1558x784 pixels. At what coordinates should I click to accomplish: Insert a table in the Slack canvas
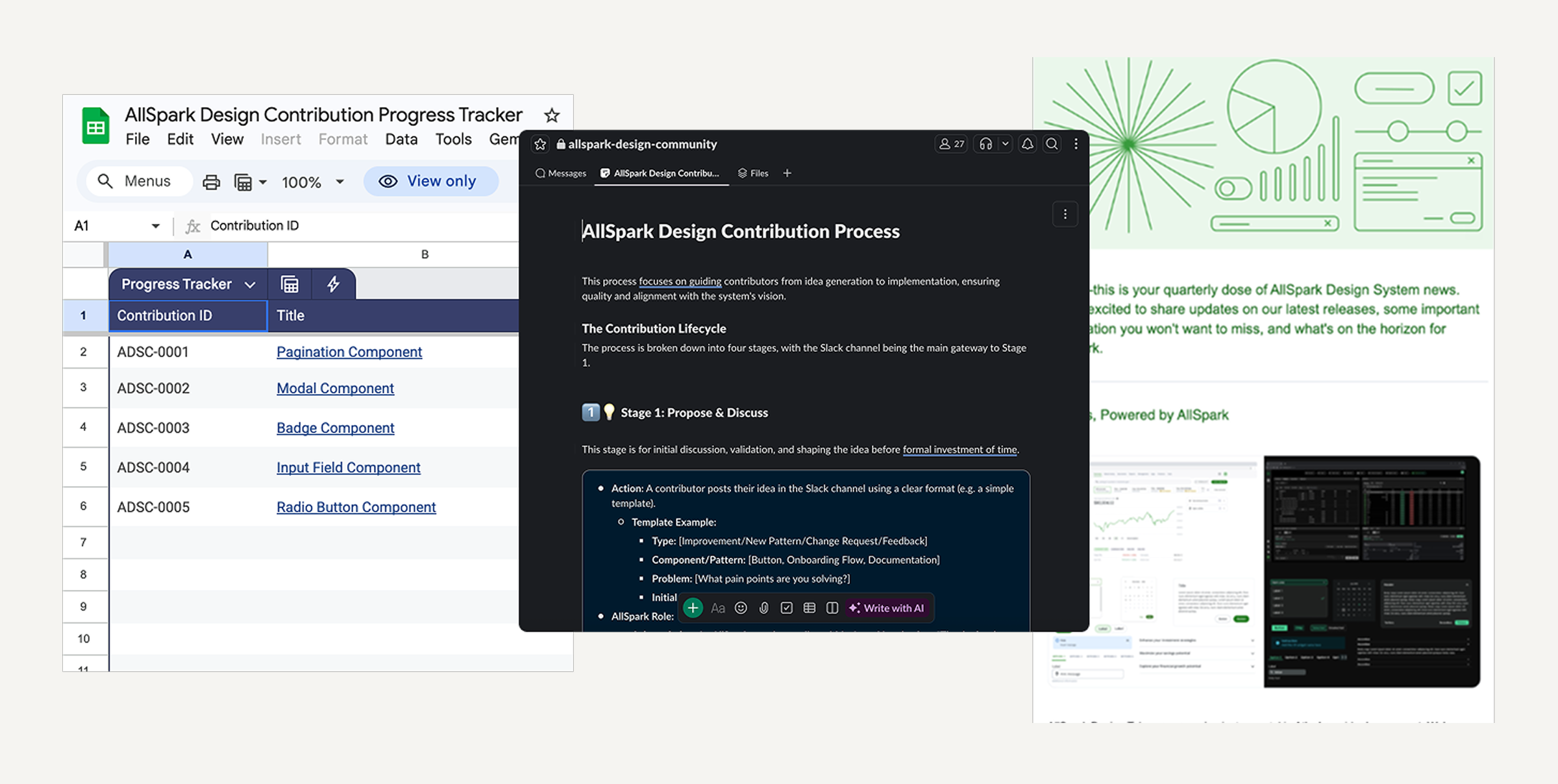tap(809, 608)
